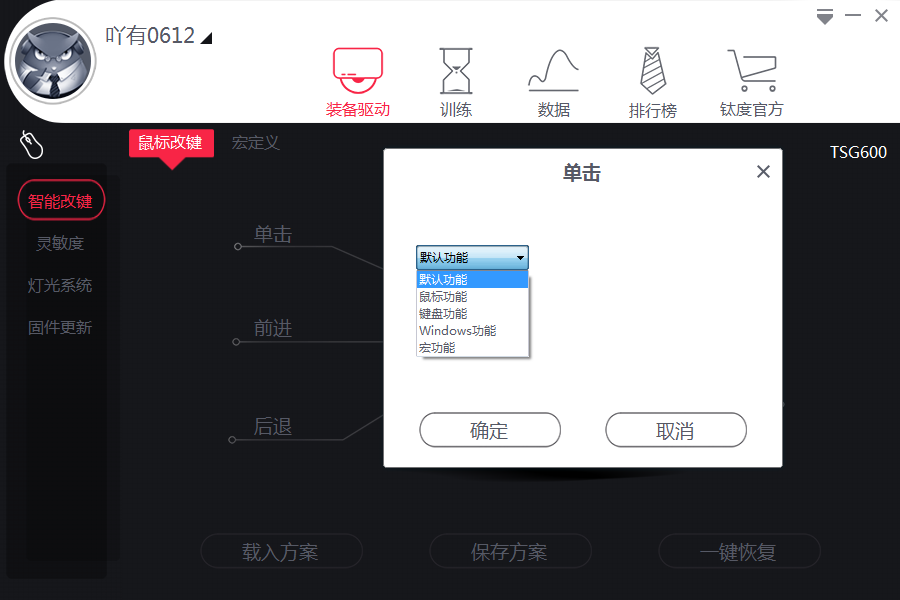Close the 单击 dialog
The width and height of the screenshot is (900, 600).
click(763, 172)
